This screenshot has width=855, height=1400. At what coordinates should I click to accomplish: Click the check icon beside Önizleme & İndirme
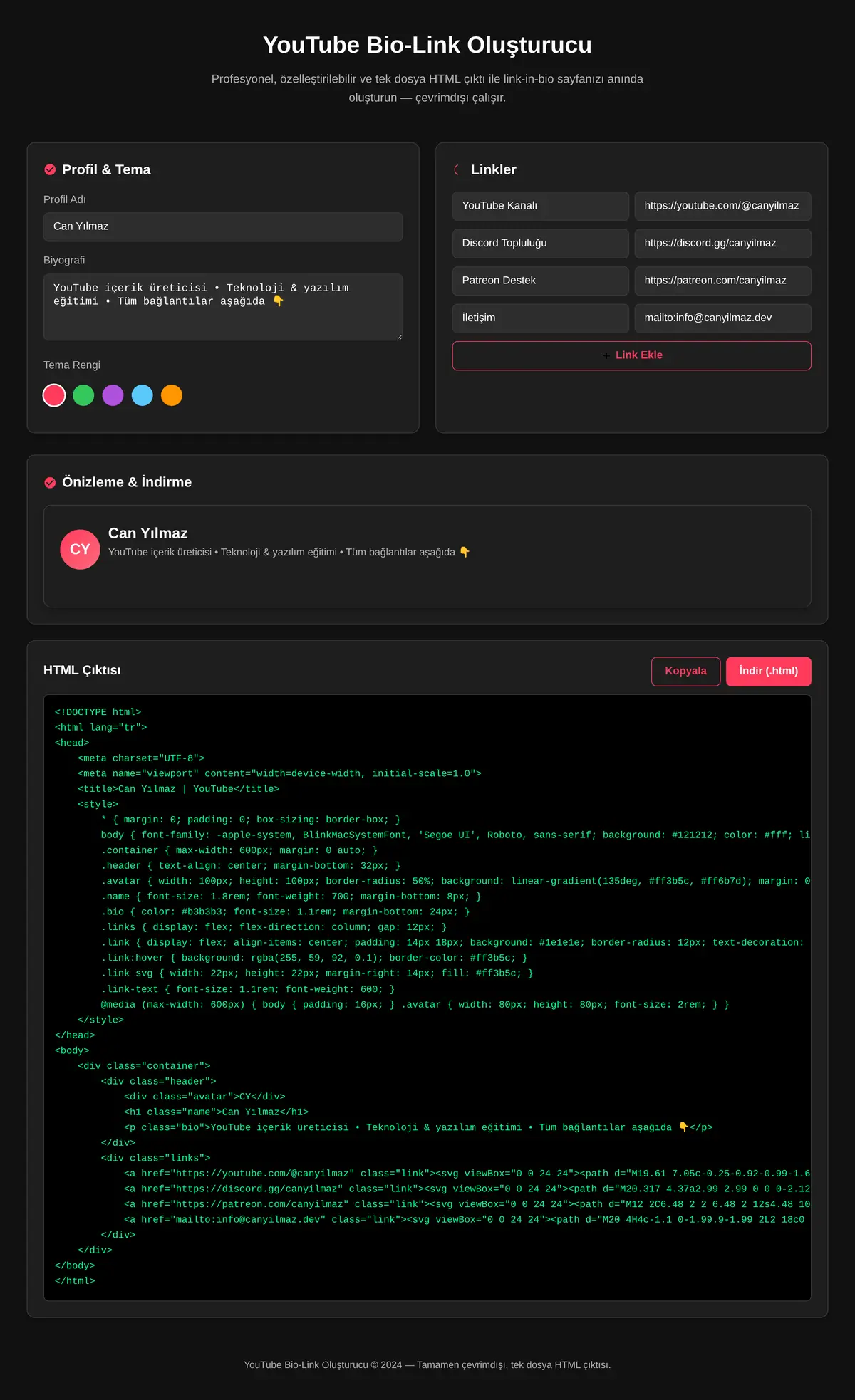pyautogui.click(x=50, y=482)
